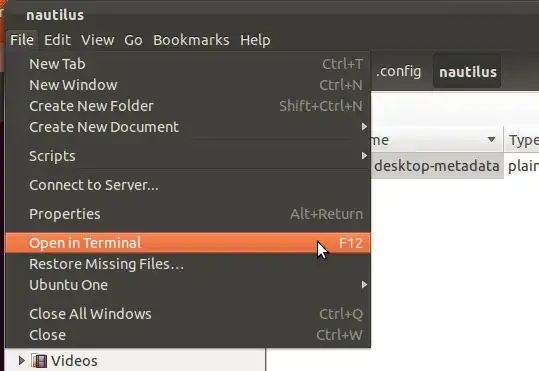Open the Create New Document submenu arrow
Viewport: 539px width, 371px height.
pos(364,127)
